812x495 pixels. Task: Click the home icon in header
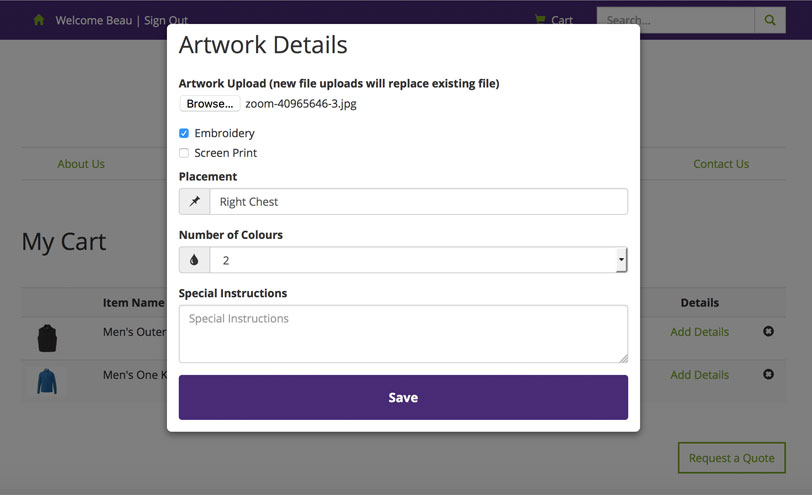click(39, 20)
